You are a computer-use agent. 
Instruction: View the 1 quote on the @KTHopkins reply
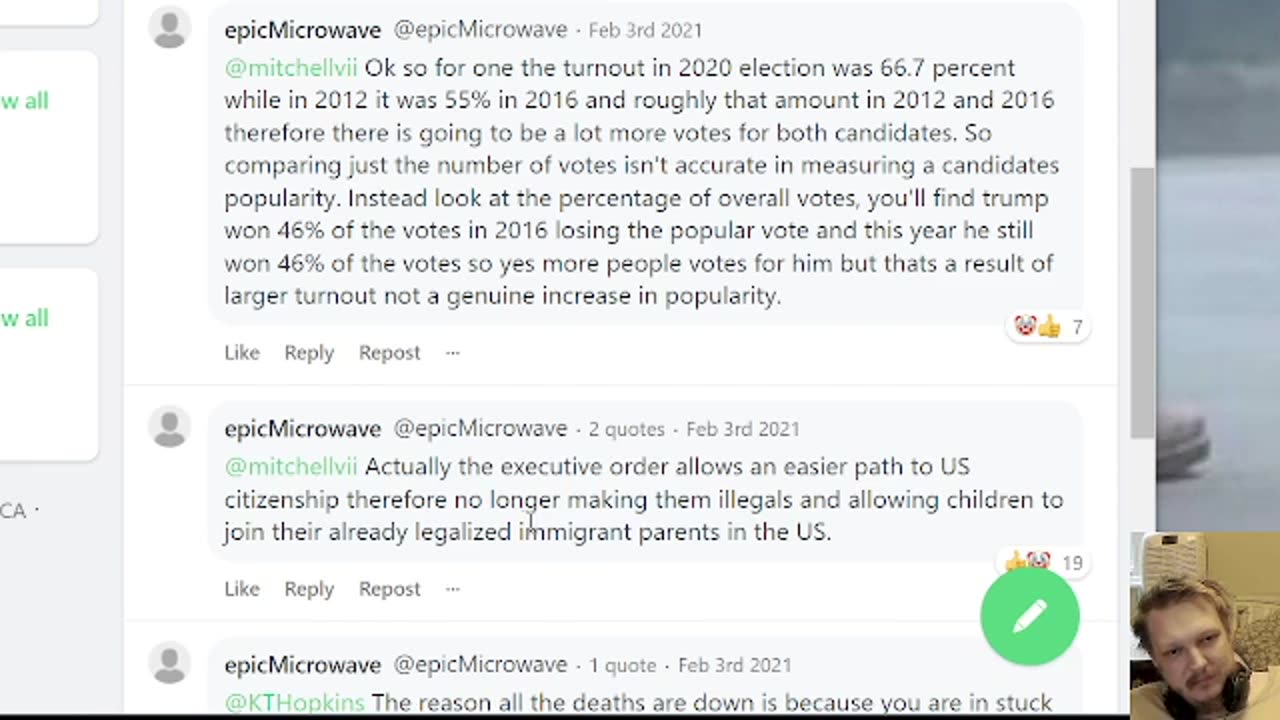click(x=622, y=665)
